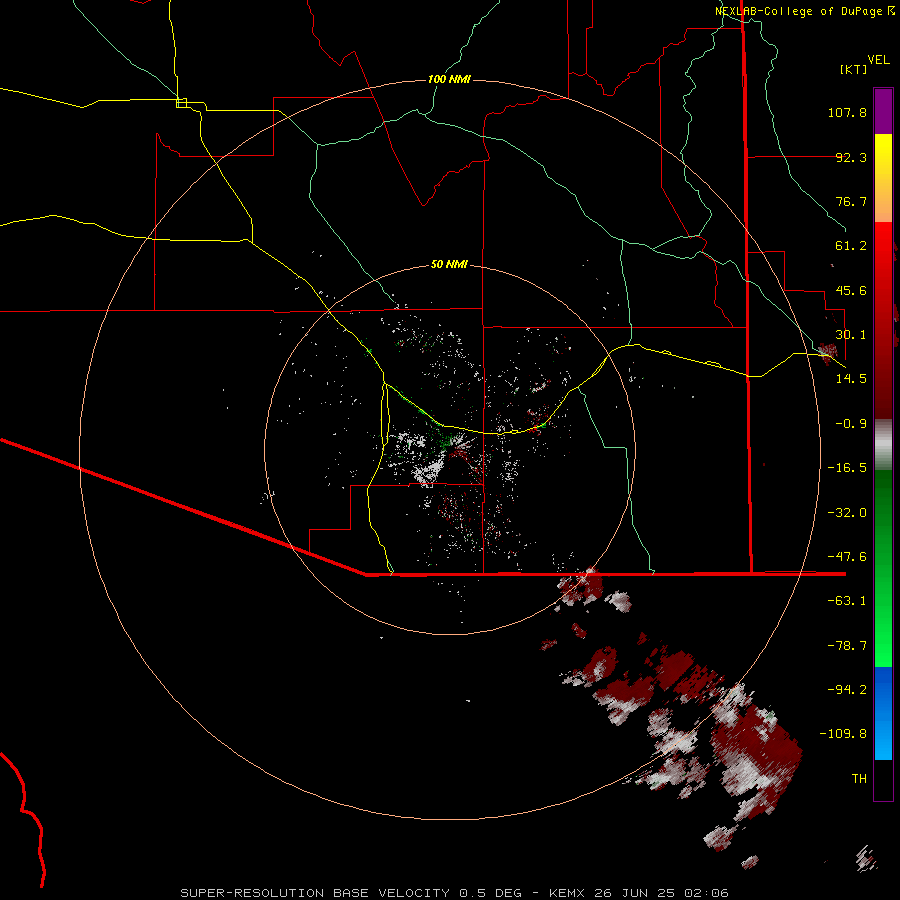This screenshot has height=900, width=900.
Task: Select the 45.6 velocity legend value
Action: pyautogui.click(x=851, y=290)
